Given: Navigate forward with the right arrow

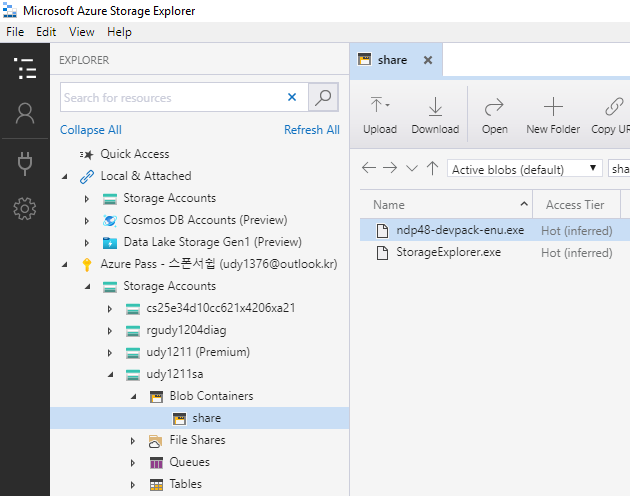Looking at the screenshot, I should pyautogui.click(x=390, y=168).
